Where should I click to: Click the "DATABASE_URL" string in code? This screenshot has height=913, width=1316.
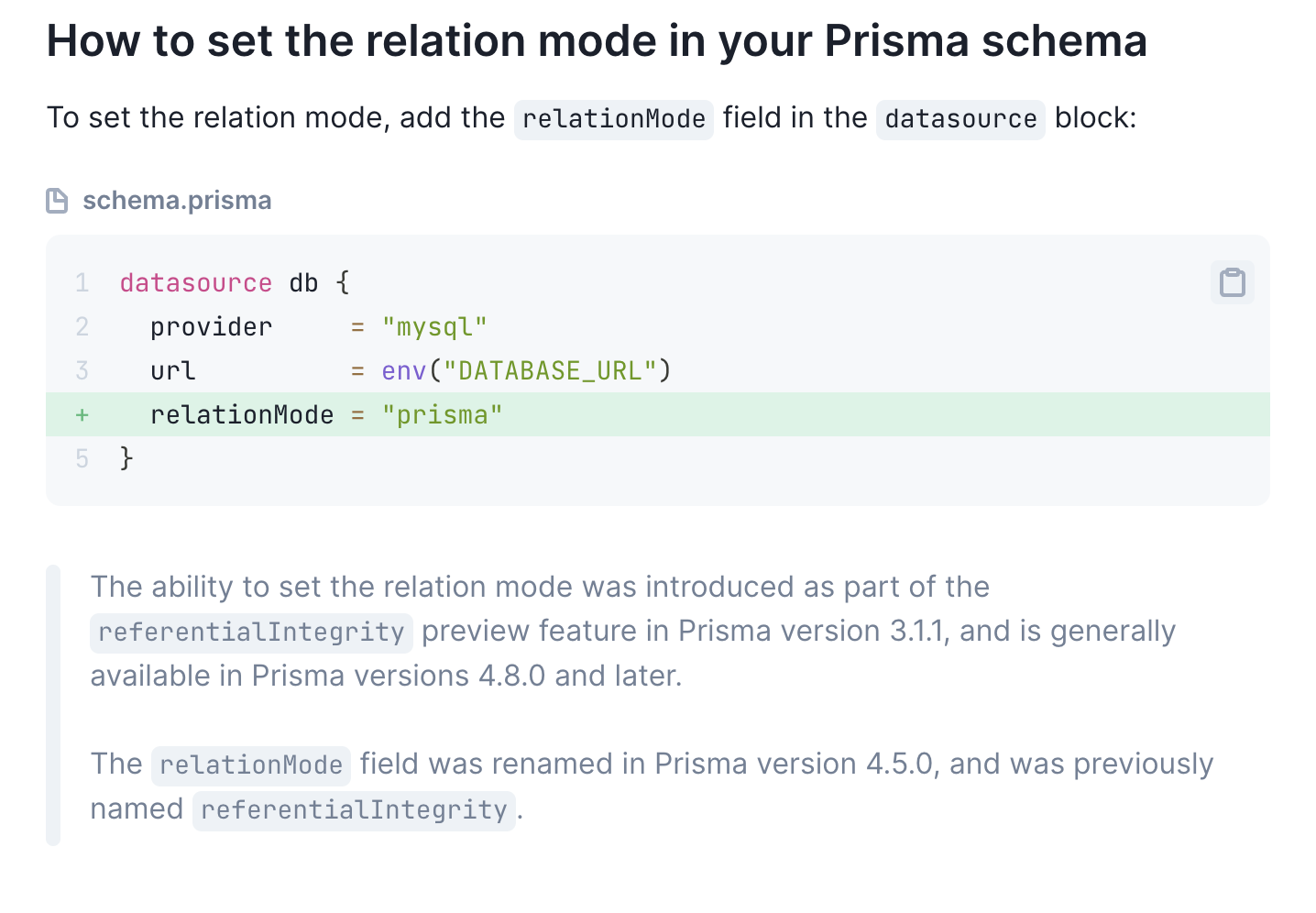[550, 370]
